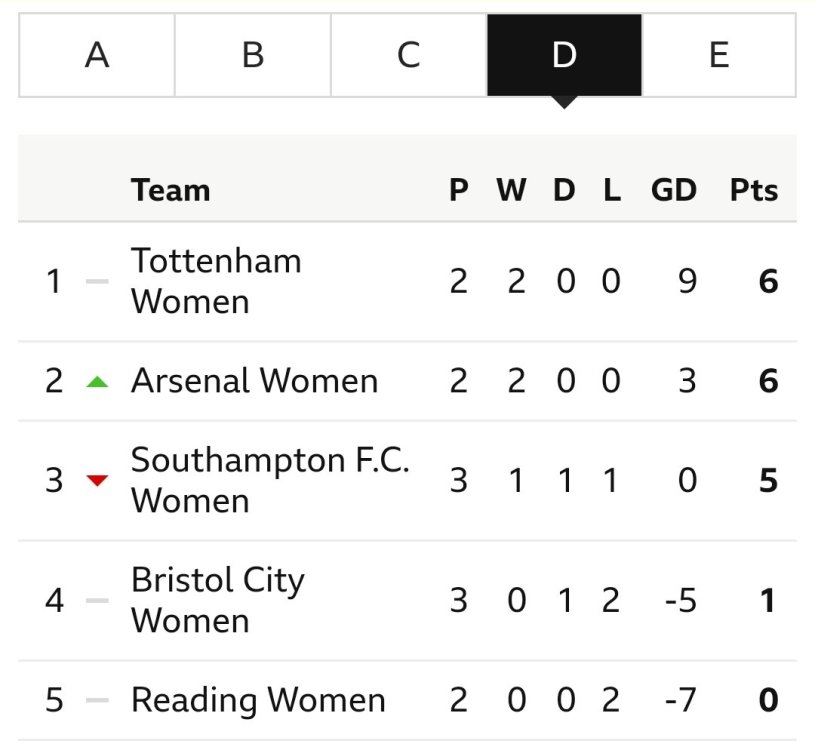This screenshot has width=815, height=750.
Task: Click Southampton's red down-arrow movement icon
Action: (97, 481)
